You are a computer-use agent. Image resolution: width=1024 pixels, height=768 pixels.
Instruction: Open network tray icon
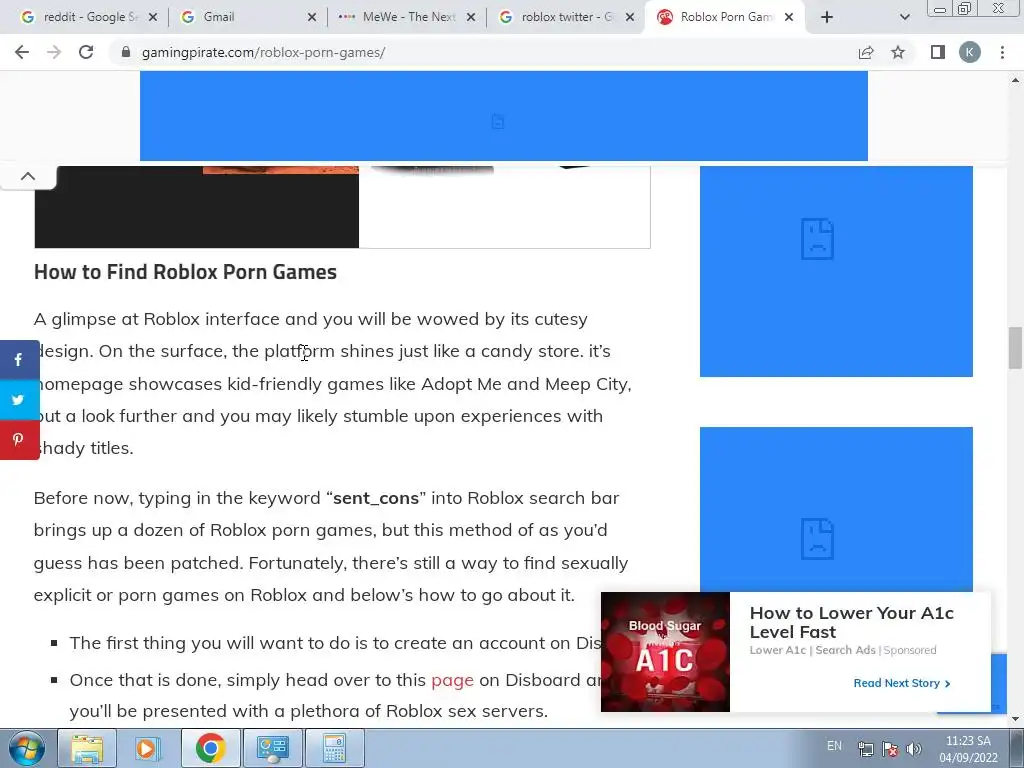865,749
